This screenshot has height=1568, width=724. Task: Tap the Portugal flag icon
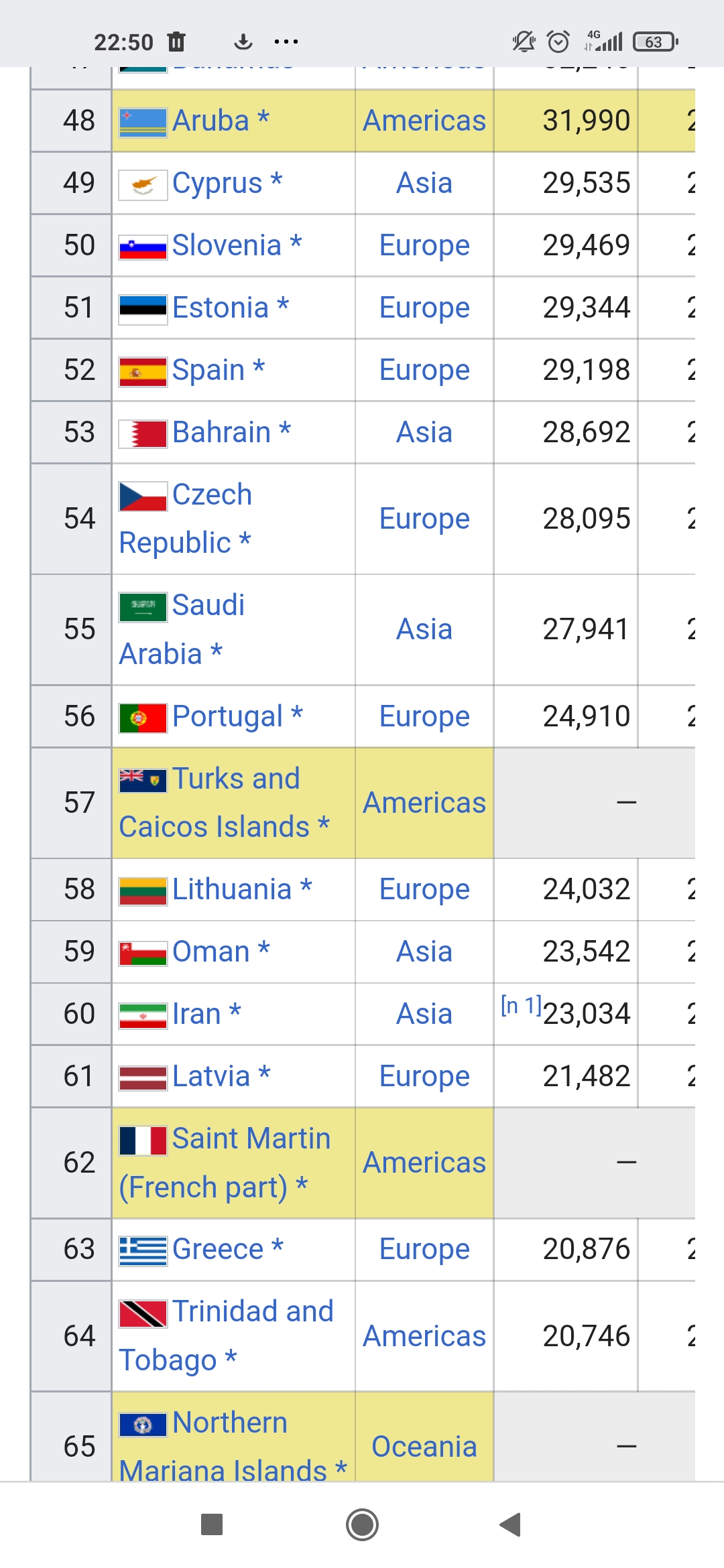[x=143, y=718]
